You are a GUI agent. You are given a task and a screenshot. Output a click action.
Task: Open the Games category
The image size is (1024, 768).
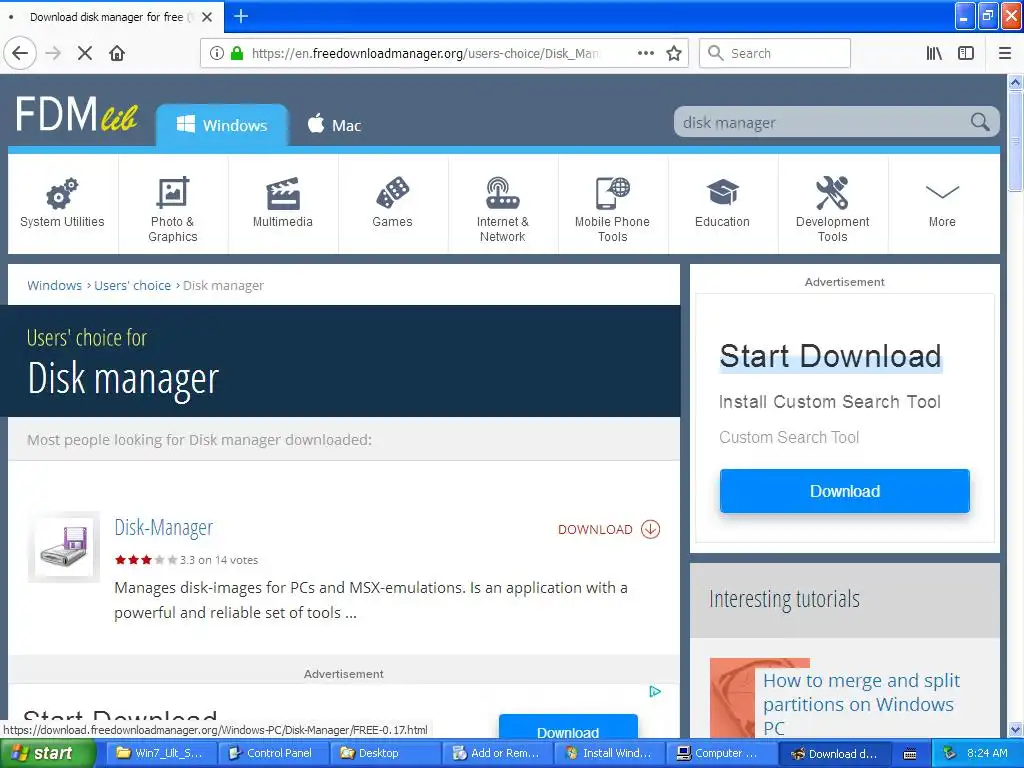(x=392, y=204)
